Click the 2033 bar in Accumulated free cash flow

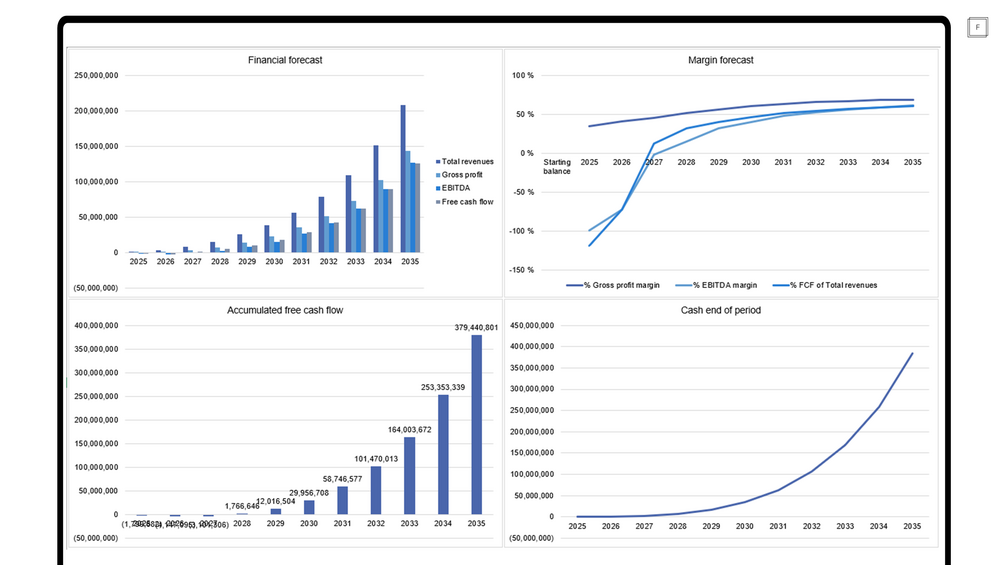click(x=410, y=476)
